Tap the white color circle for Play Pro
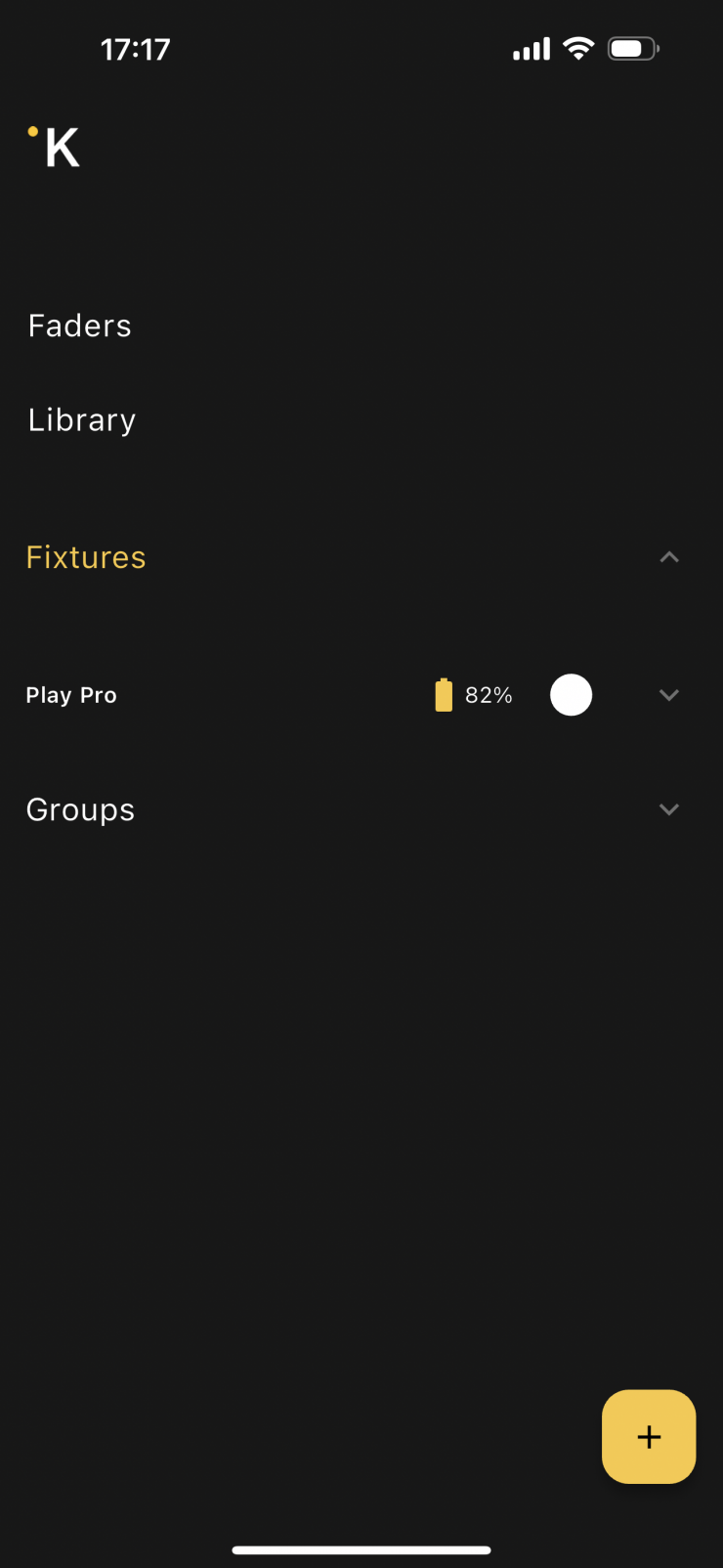This screenshot has height=1568, width=723. 571,695
